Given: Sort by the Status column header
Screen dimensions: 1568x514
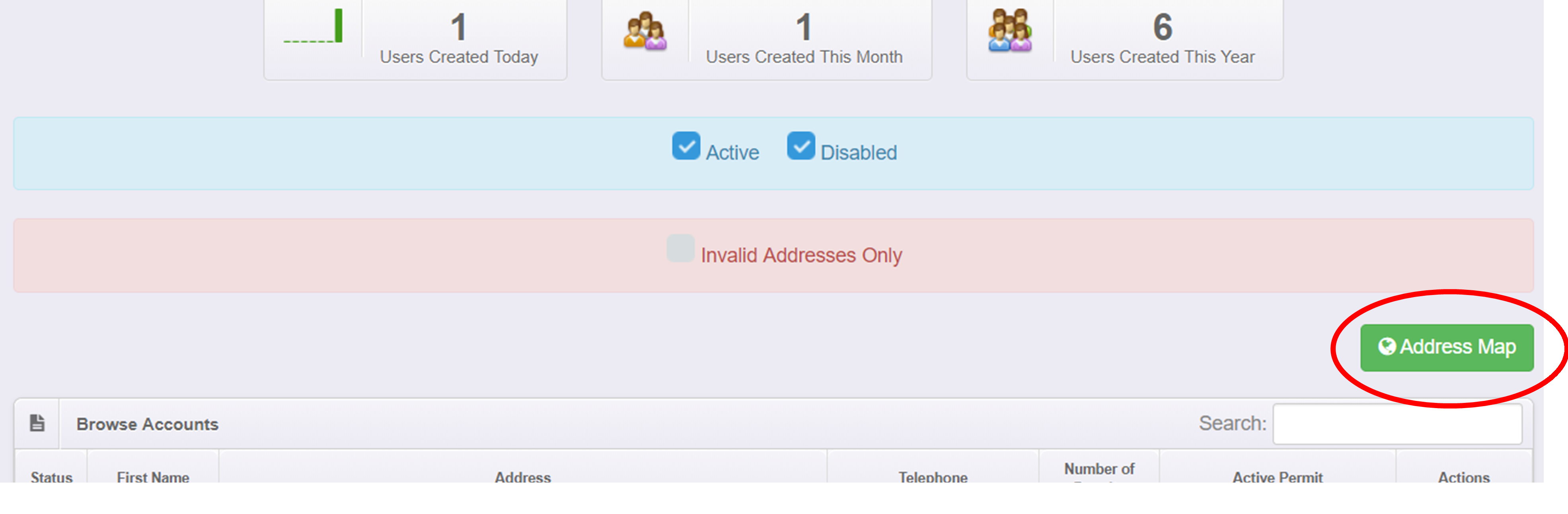Looking at the screenshot, I should tap(52, 476).
